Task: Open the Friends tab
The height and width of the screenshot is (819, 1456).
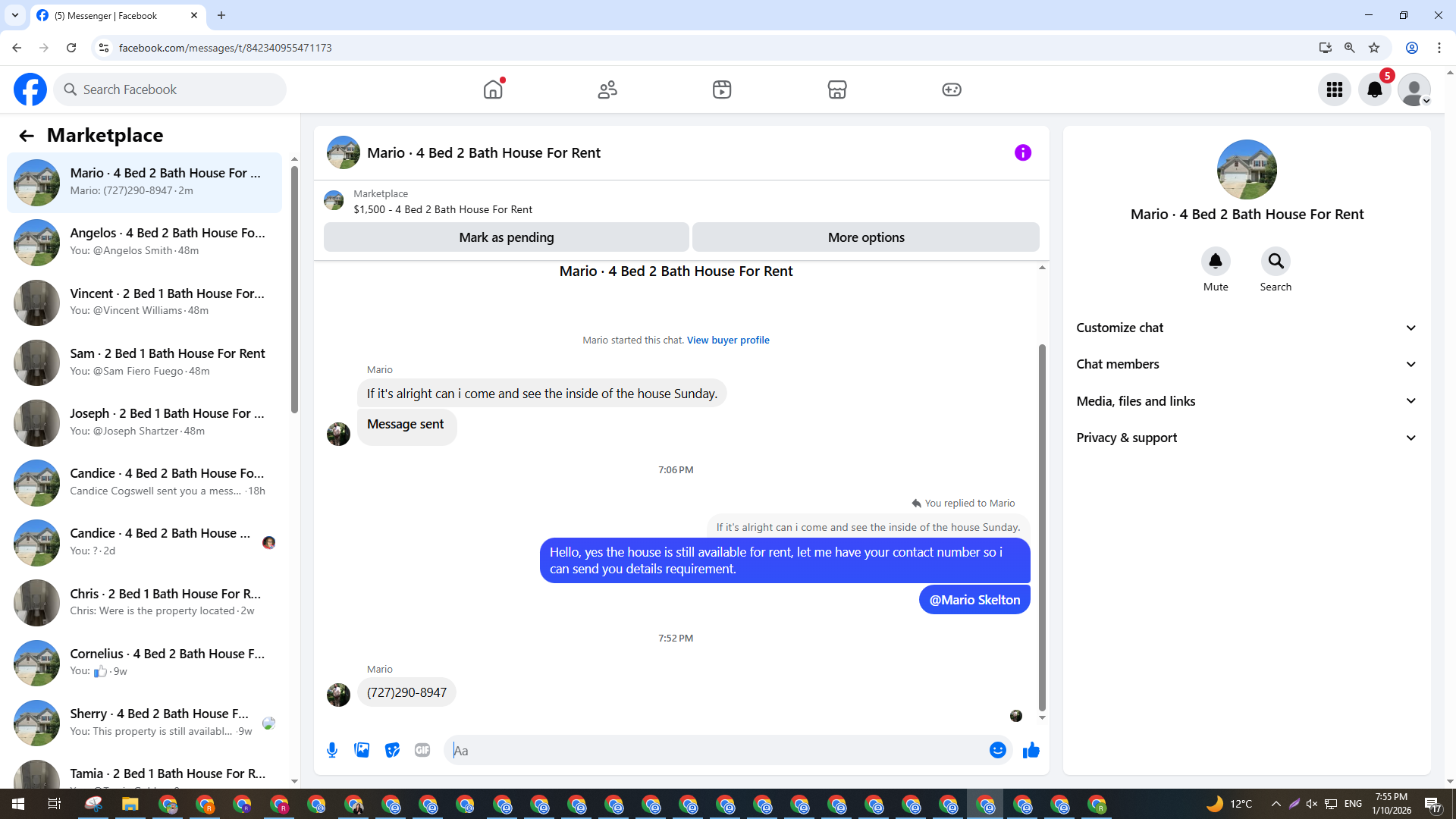Action: (607, 89)
